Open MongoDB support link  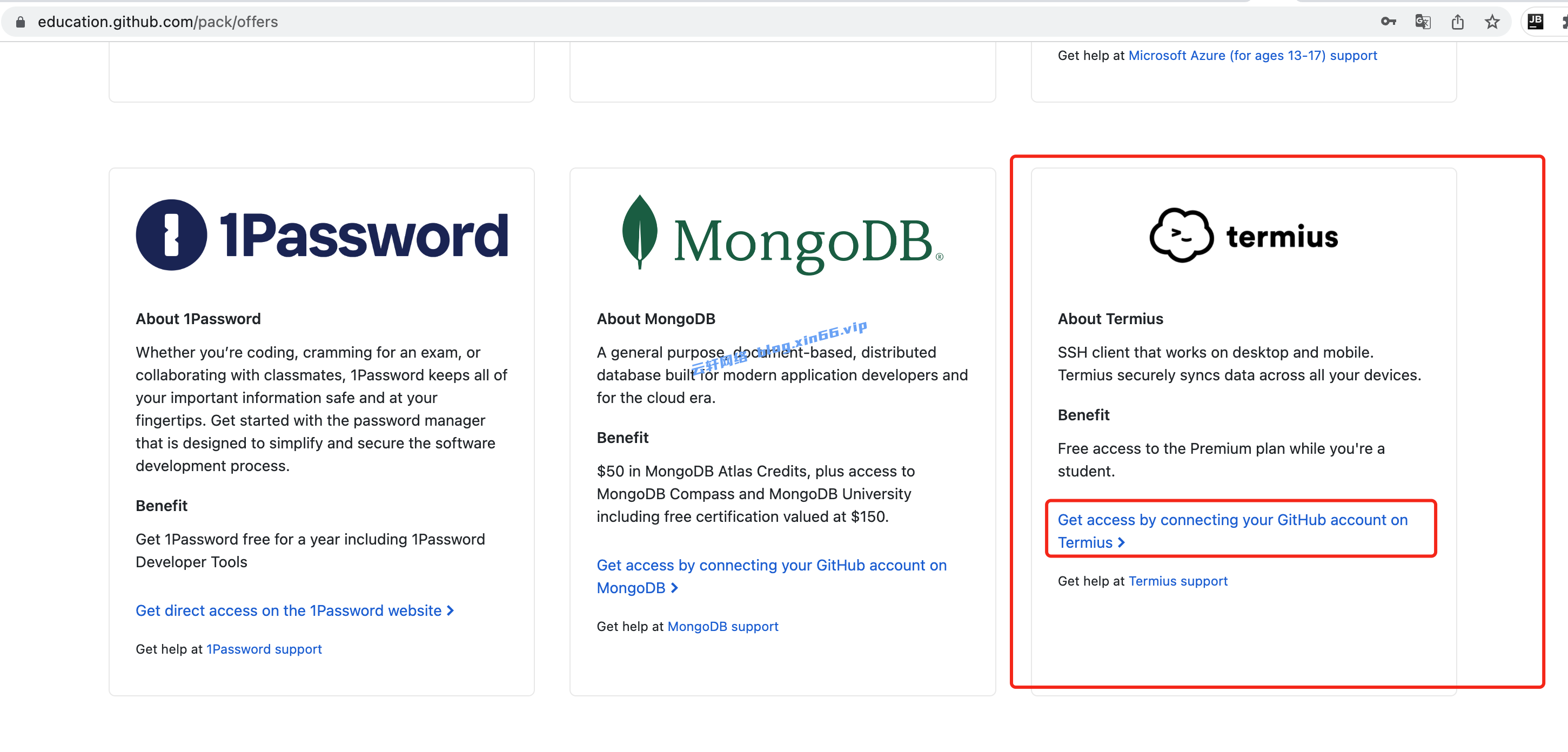pyautogui.click(x=722, y=626)
